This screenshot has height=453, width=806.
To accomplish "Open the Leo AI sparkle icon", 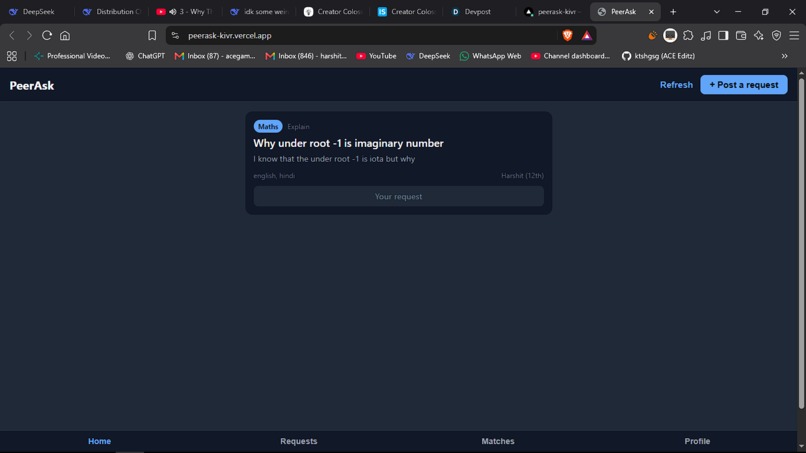I will point(759,35).
